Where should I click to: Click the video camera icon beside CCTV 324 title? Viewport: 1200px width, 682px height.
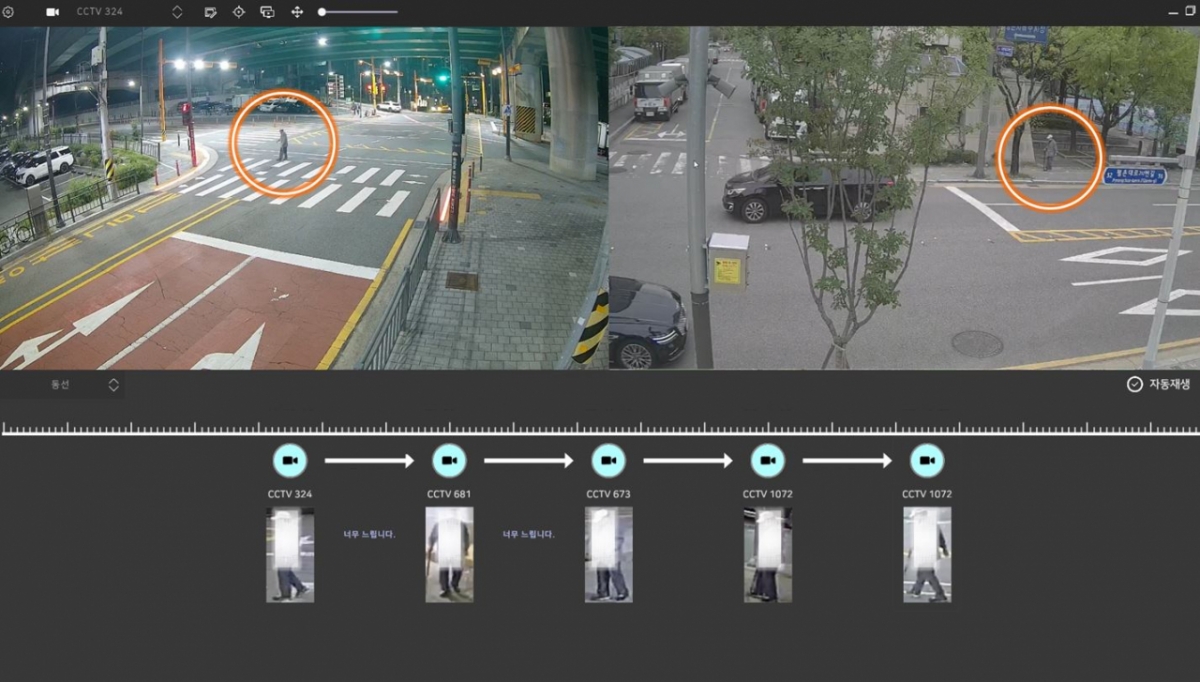[53, 12]
